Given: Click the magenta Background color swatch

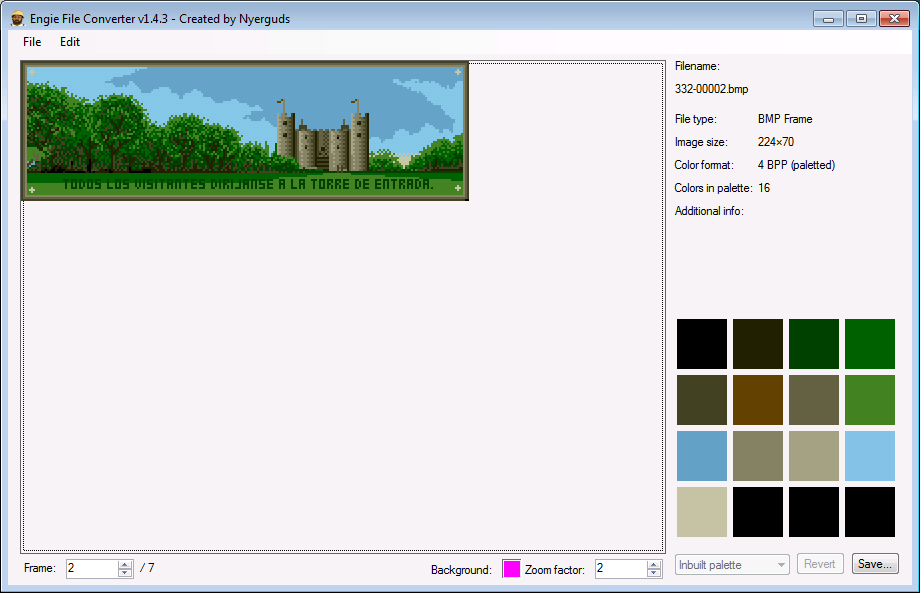Looking at the screenshot, I should point(511,569).
